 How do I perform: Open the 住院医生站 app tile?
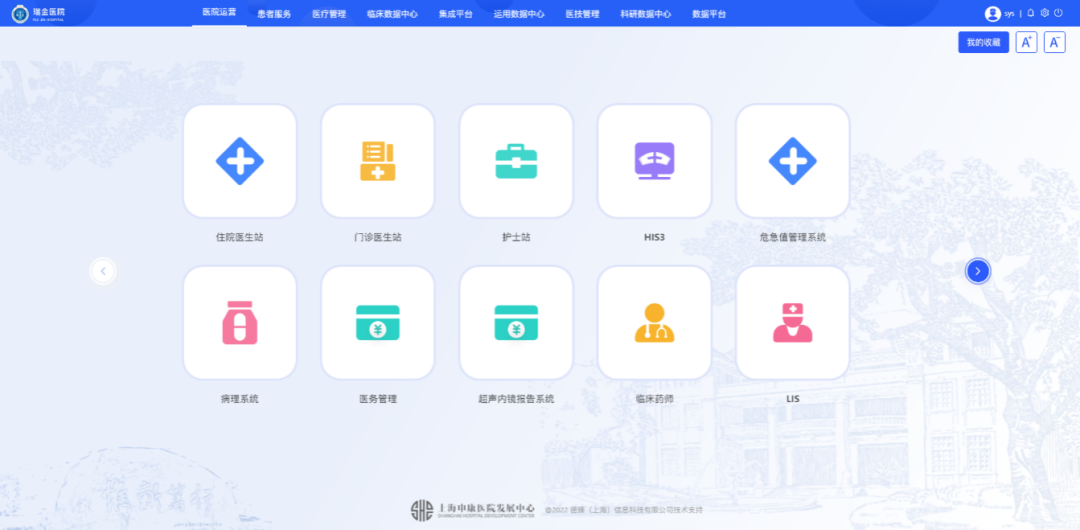tap(240, 161)
